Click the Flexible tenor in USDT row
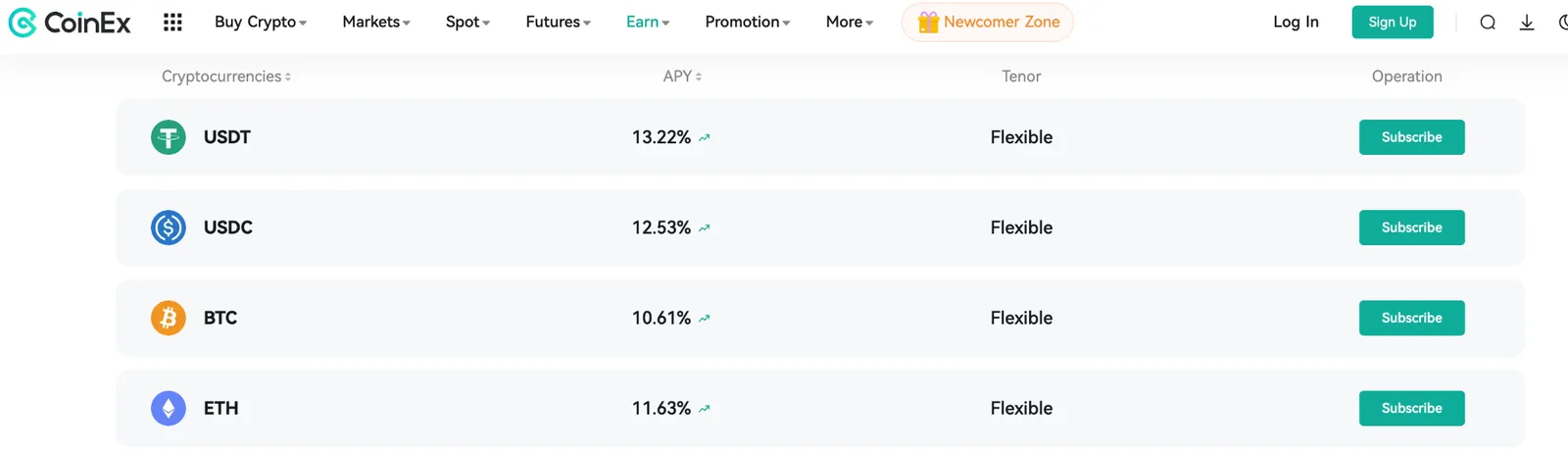Image resolution: width=1568 pixels, height=453 pixels. pyautogui.click(x=1021, y=137)
